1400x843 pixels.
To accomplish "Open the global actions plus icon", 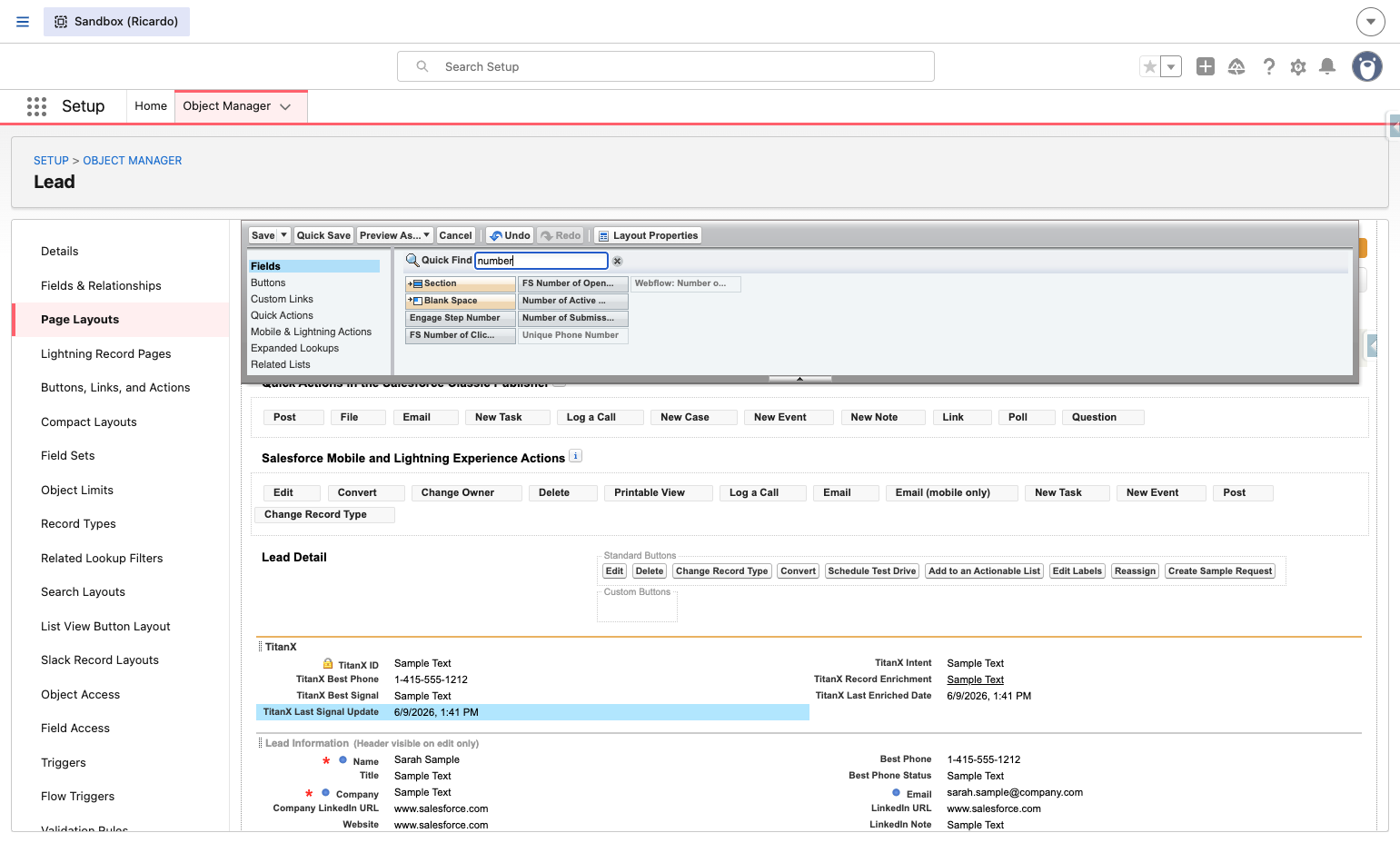I will click(1206, 66).
